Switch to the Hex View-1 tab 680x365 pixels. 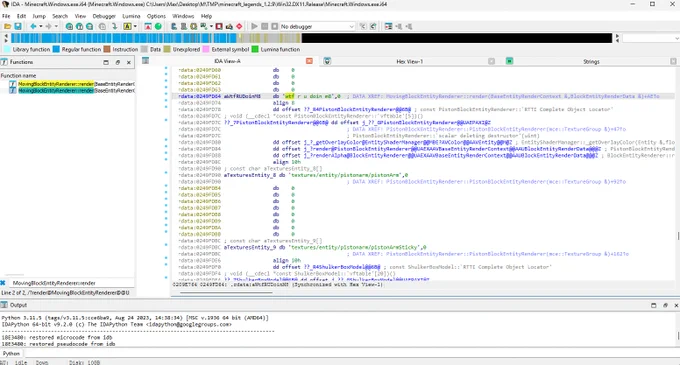pyautogui.click(x=409, y=62)
